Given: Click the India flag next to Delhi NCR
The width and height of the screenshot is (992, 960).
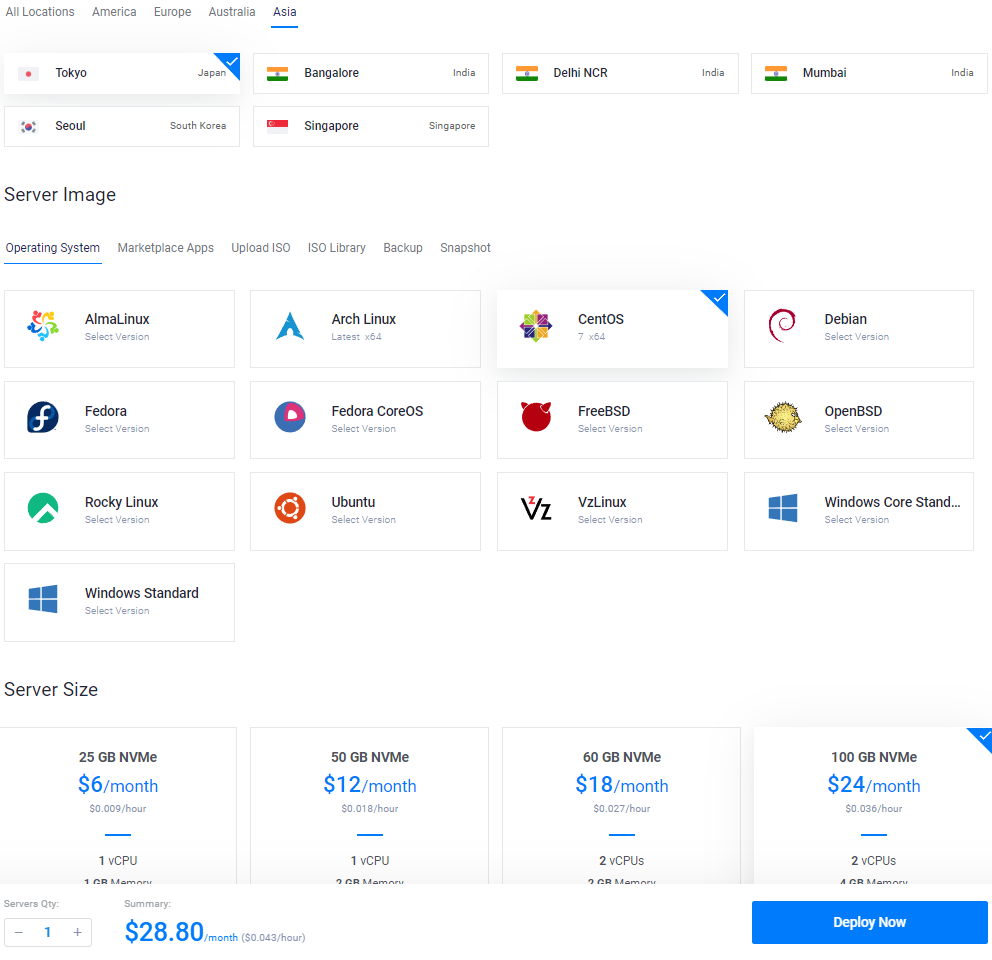Looking at the screenshot, I should point(526,73).
